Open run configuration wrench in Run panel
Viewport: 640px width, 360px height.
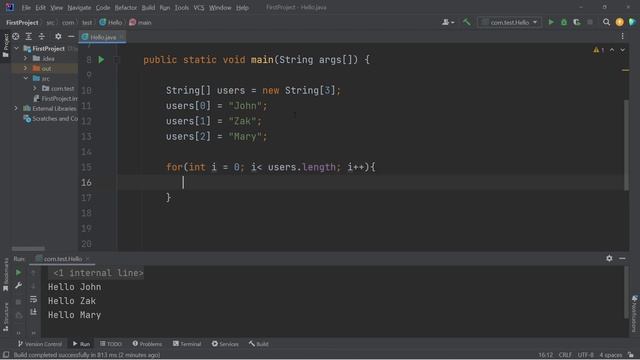[18, 286]
